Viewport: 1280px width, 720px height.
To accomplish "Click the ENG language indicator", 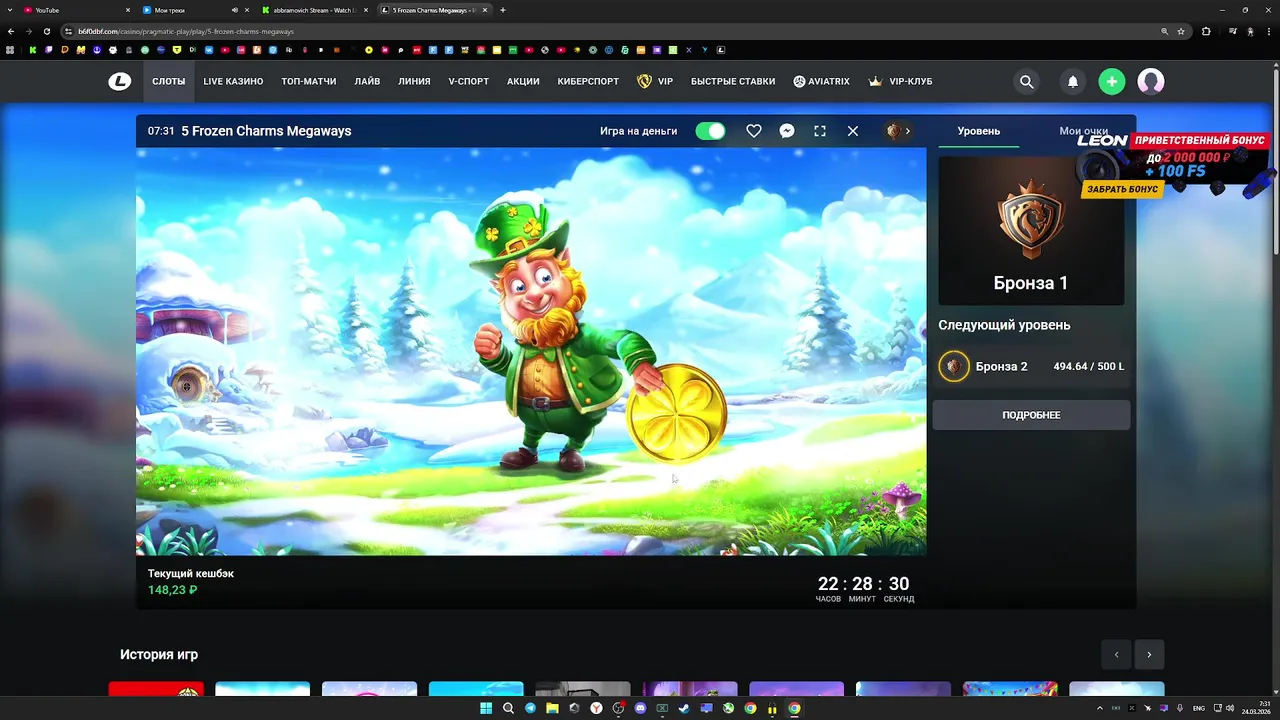I will (x=1199, y=708).
